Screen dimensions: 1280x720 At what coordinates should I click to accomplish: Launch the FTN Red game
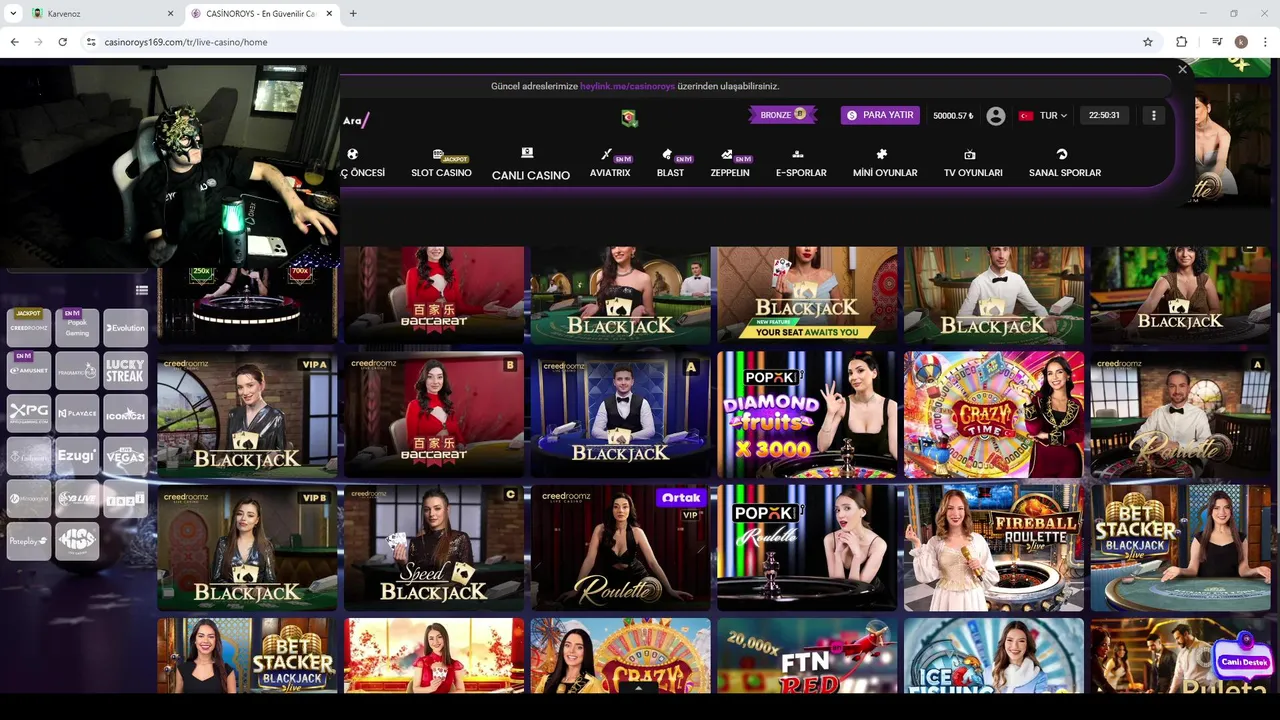(x=807, y=655)
